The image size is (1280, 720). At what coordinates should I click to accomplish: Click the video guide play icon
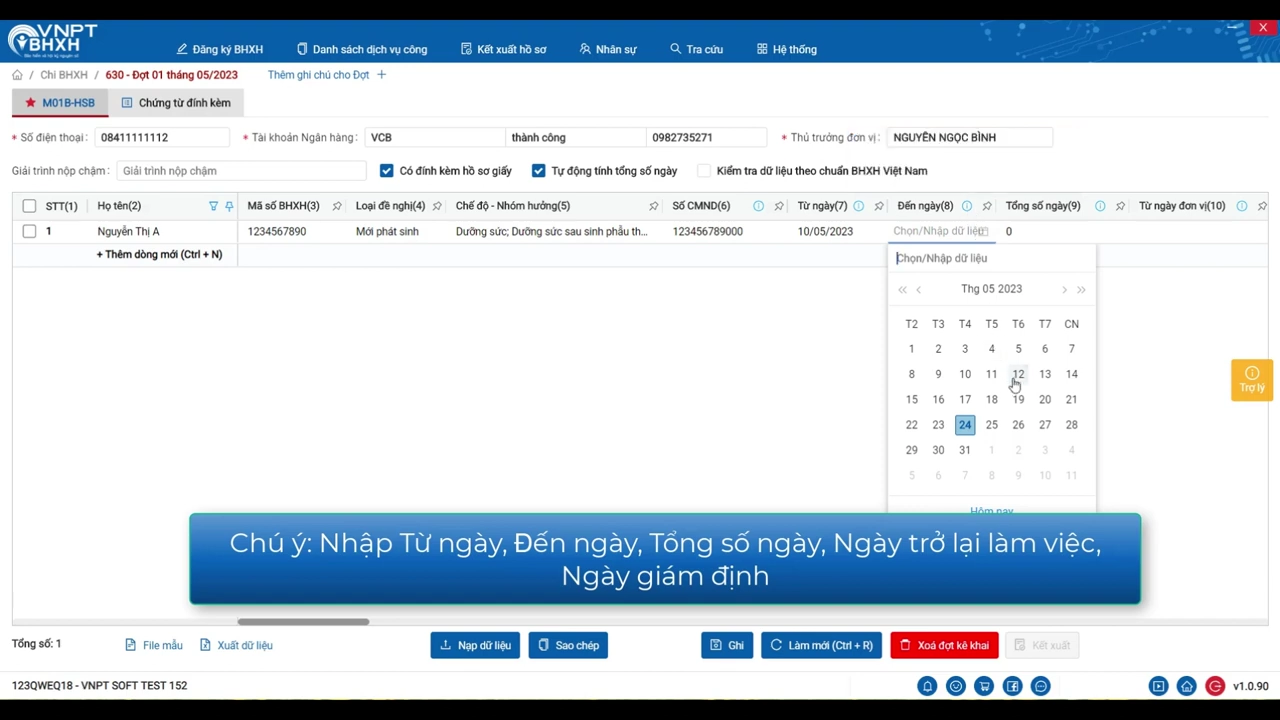tap(1158, 686)
